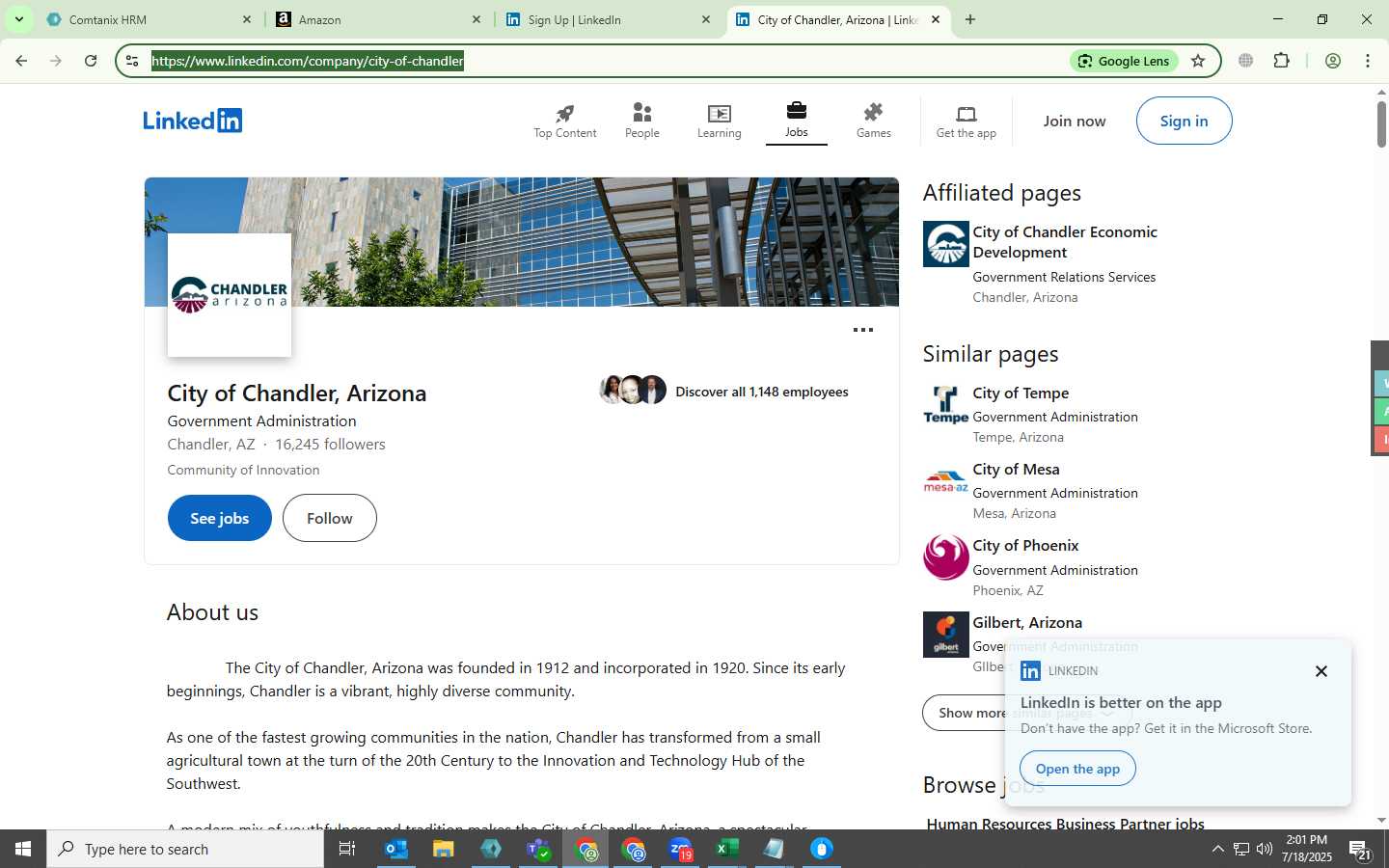Viewport: 1389px width, 868px height.
Task: View site information icon in address bar
Action: point(133,61)
